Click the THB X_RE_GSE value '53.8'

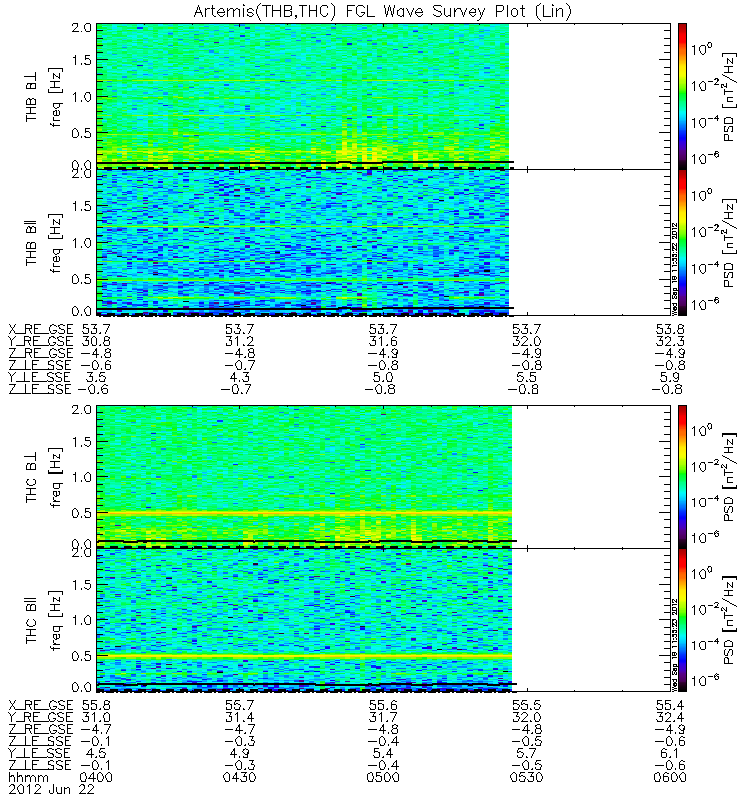[670, 329]
